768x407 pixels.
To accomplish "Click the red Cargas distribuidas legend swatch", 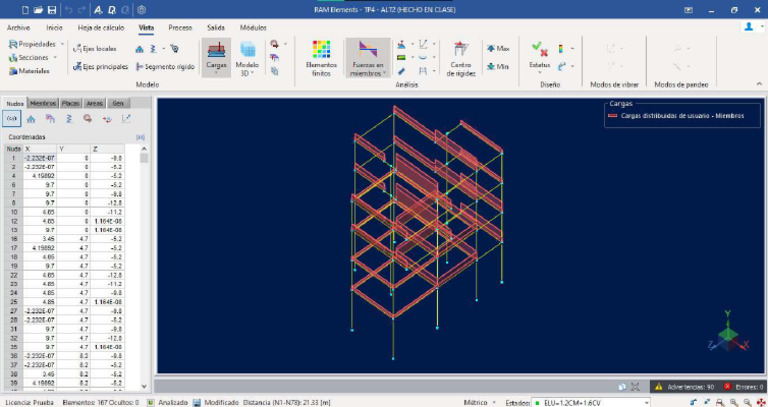I will (613, 116).
